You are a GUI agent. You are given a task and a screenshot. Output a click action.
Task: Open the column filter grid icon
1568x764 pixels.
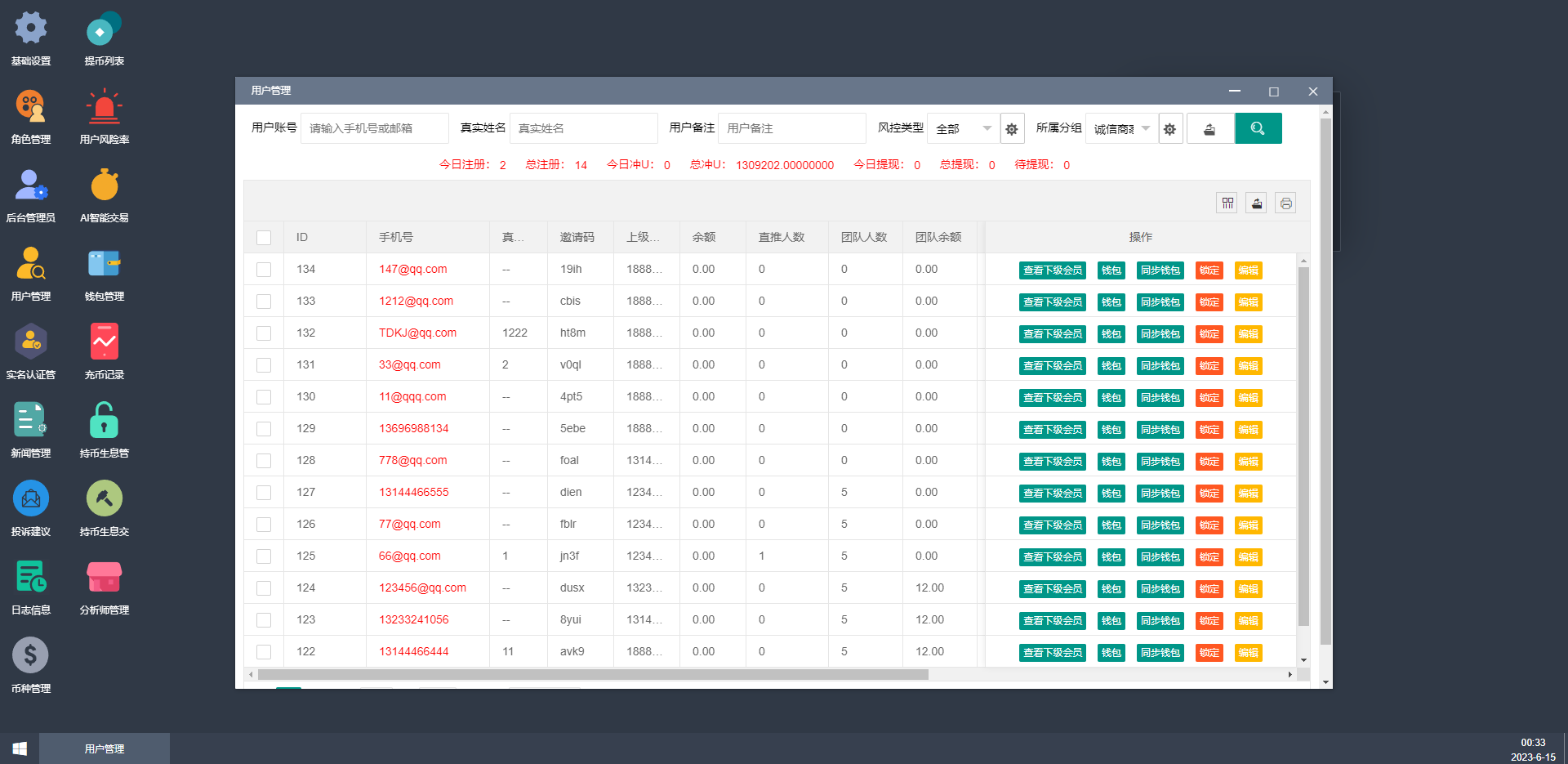coord(1227,203)
